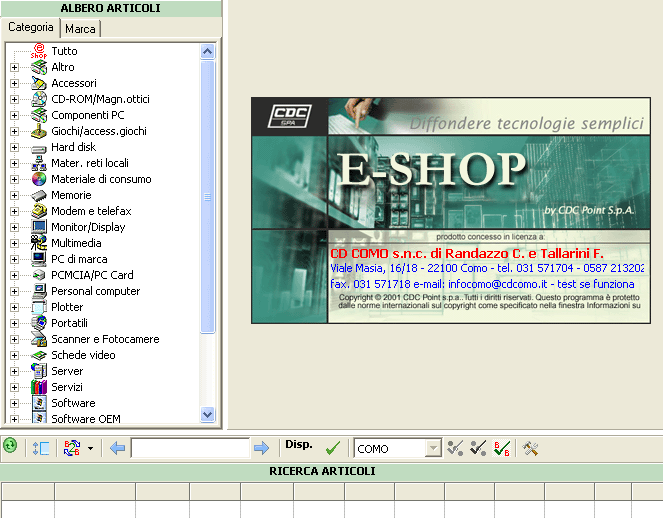Click the Hard disk drive icon
The width and height of the screenshot is (663, 518).
[x=39, y=148]
